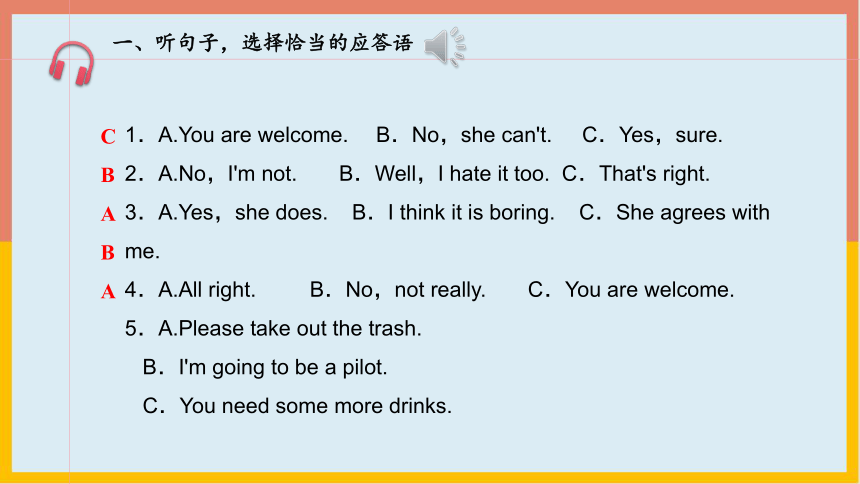Choose option 'A.Please take out the trash.'
The height and width of the screenshot is (484, 860).
click(x=290, y=329)
